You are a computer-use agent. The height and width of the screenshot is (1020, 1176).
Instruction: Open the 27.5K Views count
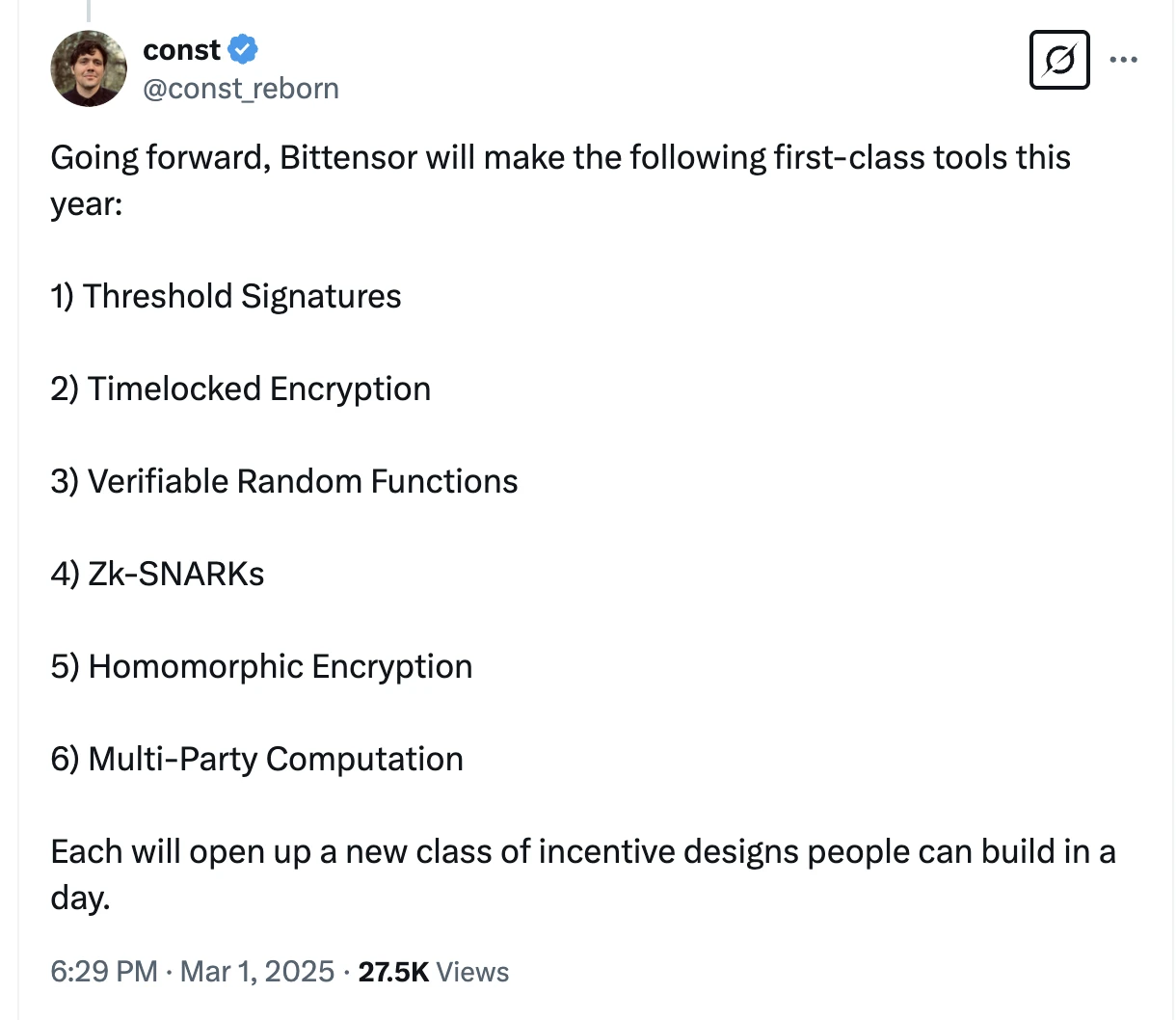coord(393,971)
